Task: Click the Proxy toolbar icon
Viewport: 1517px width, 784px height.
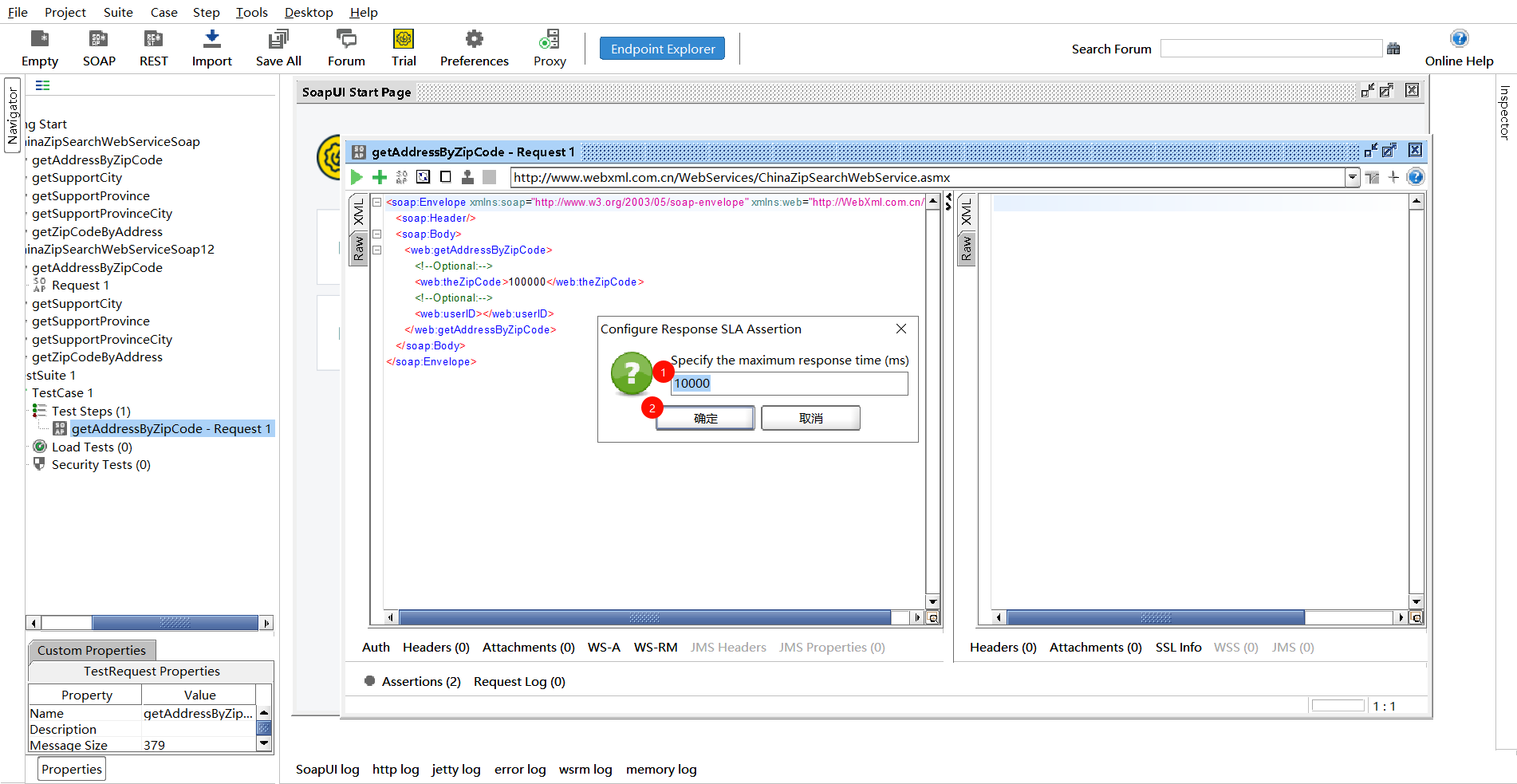Action: pyautogui.click(x=550, y=48)
